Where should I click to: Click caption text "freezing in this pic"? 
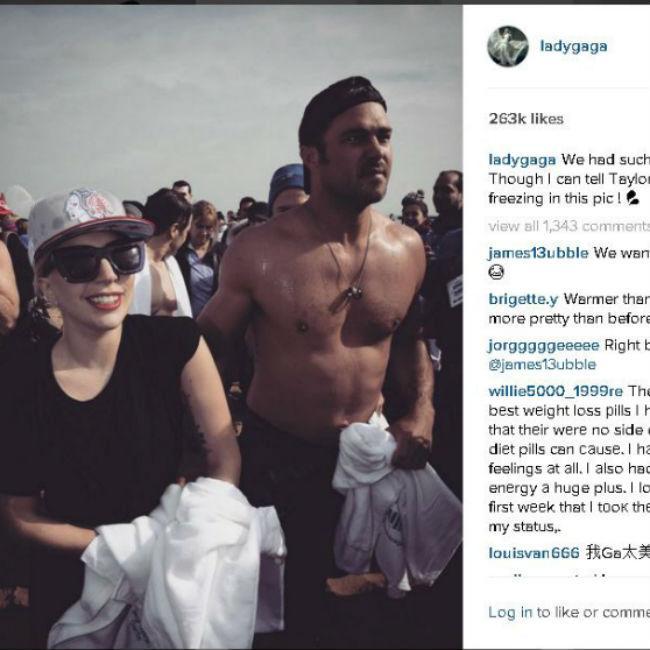555,199
